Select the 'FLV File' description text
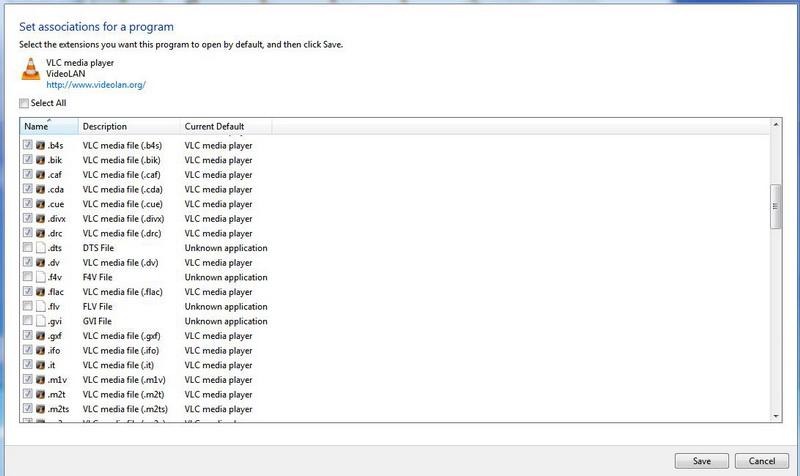Viewport: 800px width, 476px height. [x=97, y=307]
